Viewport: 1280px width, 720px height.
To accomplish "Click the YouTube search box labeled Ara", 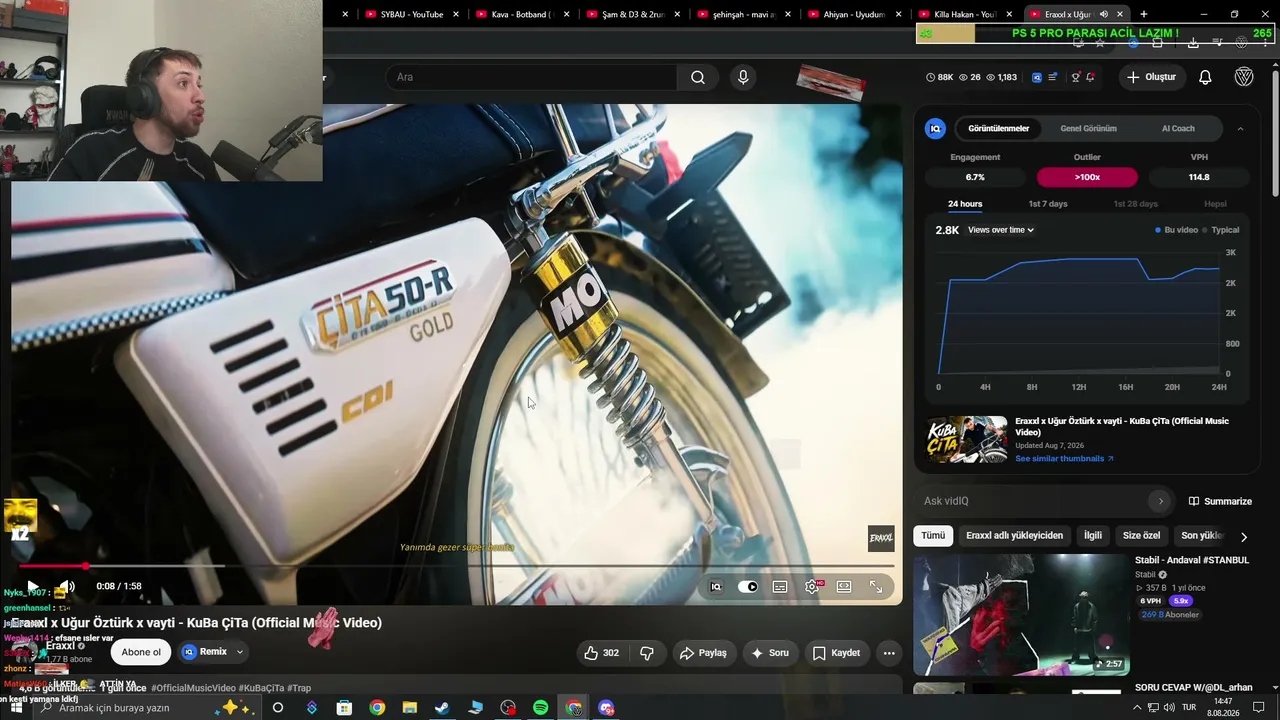I will [x=531, y=77].
